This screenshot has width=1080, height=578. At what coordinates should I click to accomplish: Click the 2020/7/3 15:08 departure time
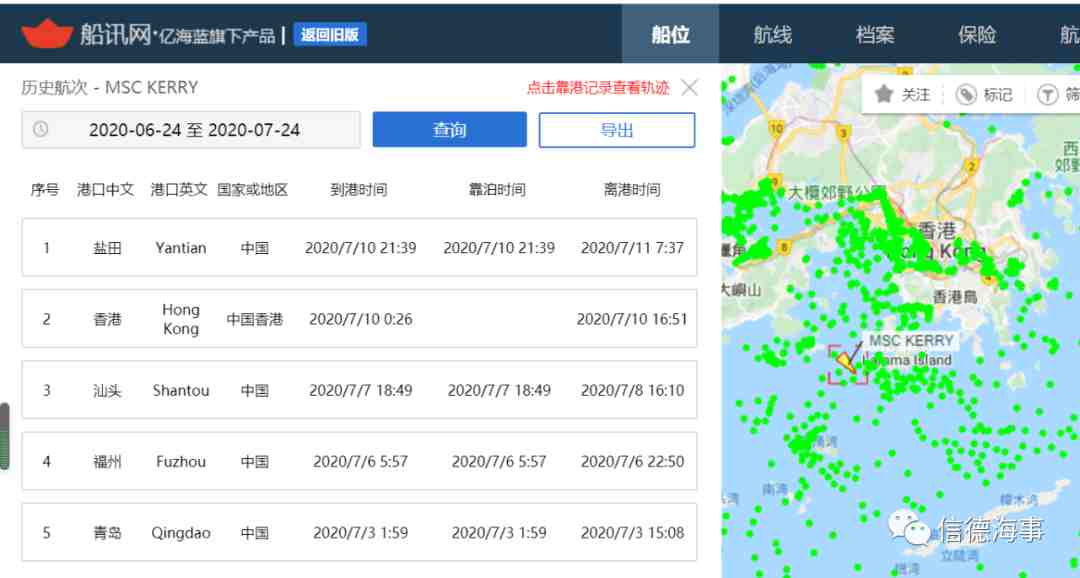point(632,533)
